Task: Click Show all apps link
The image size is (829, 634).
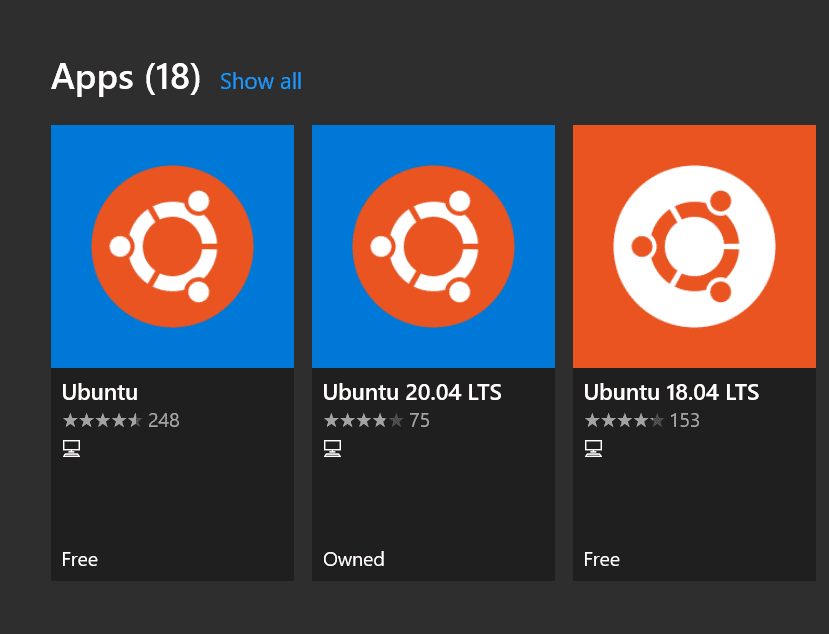Action: coord(261,82)
